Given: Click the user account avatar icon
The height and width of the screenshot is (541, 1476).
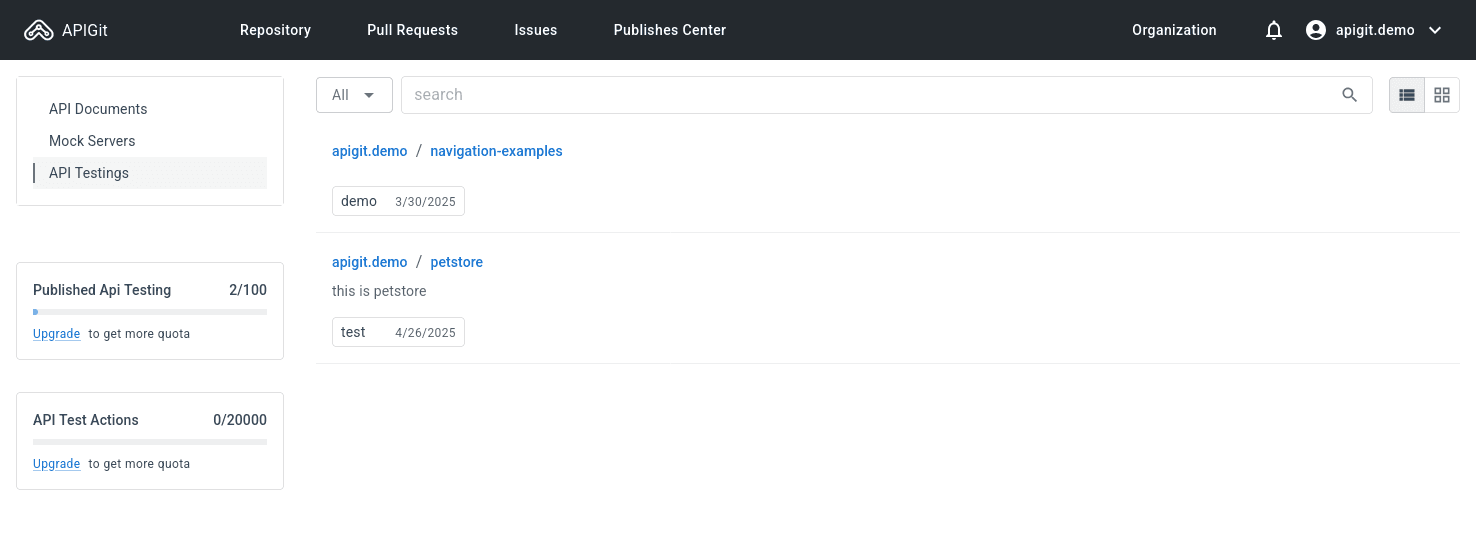Looking at the screenshot, I should 1316,30.
